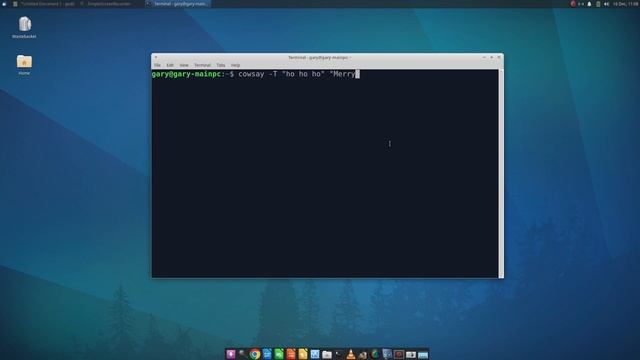Switch to Terminal taskbar button

pyautogui.click(x=178, y=4)
